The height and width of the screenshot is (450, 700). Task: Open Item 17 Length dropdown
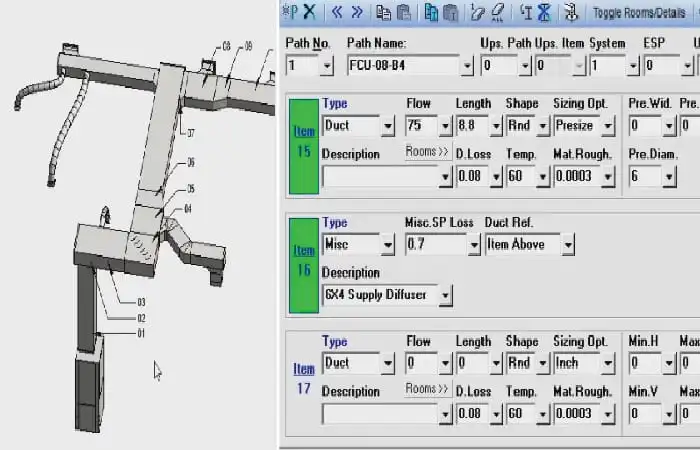(x=496, y=364)
